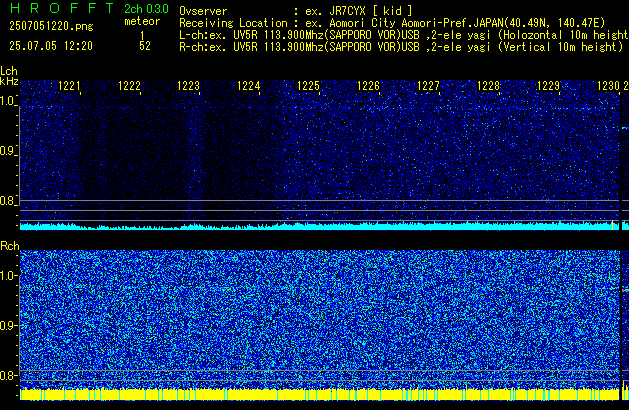This screenshot has width=629, height=410.
Task: Click the 'kHz' unit label
Action: point(9,81)
